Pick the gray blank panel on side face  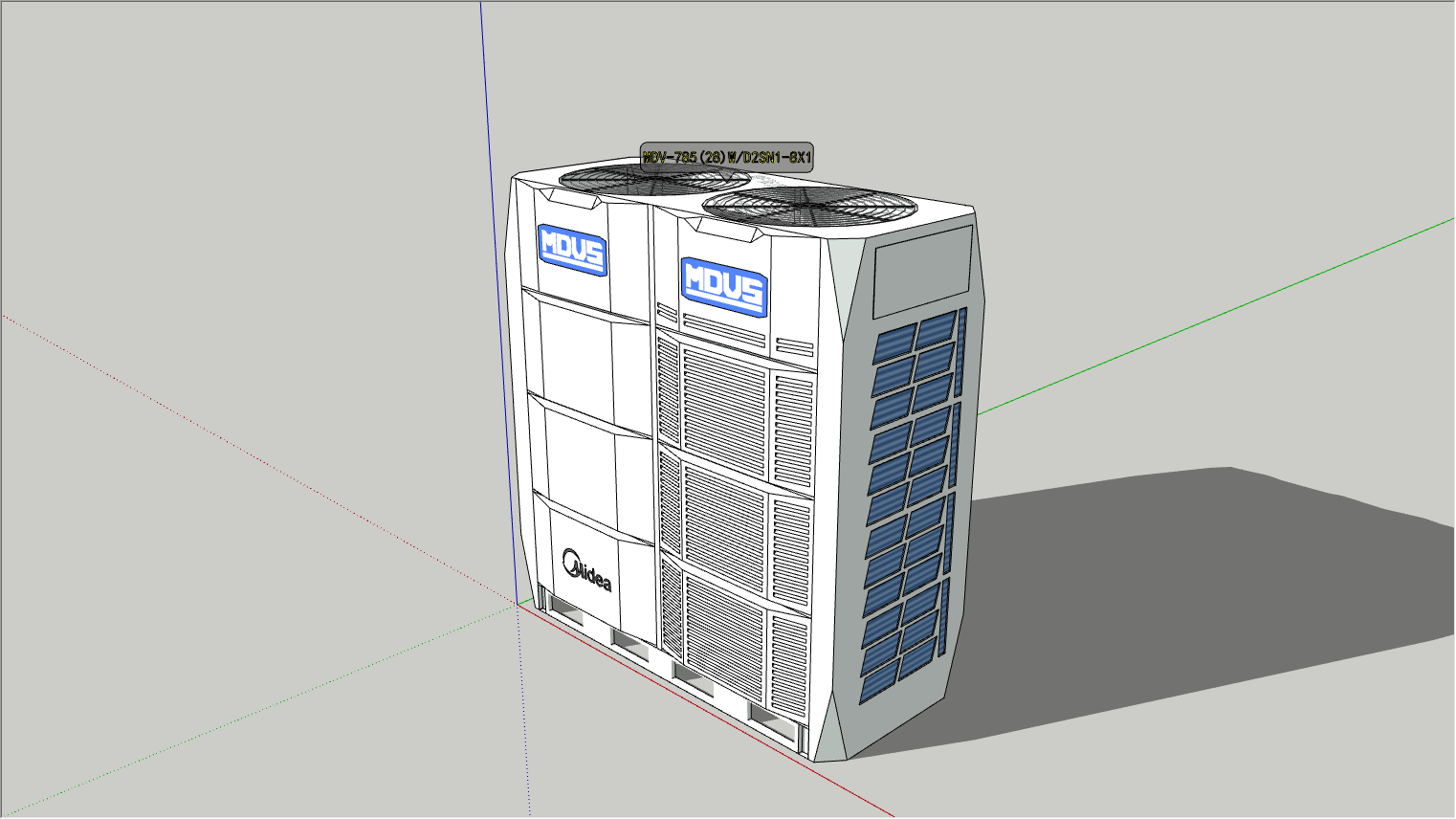point(921,273)
